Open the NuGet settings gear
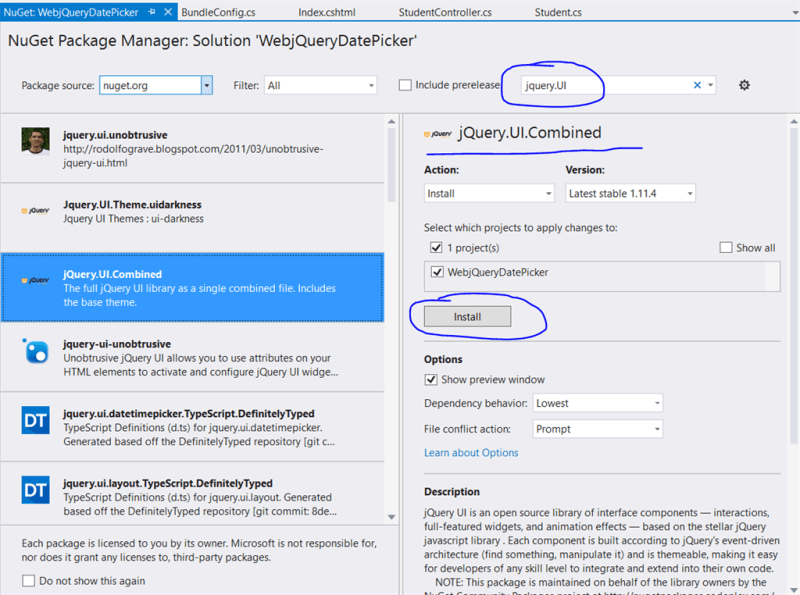Viewport: 800px width, 595px height. click(x=744, y=85)
